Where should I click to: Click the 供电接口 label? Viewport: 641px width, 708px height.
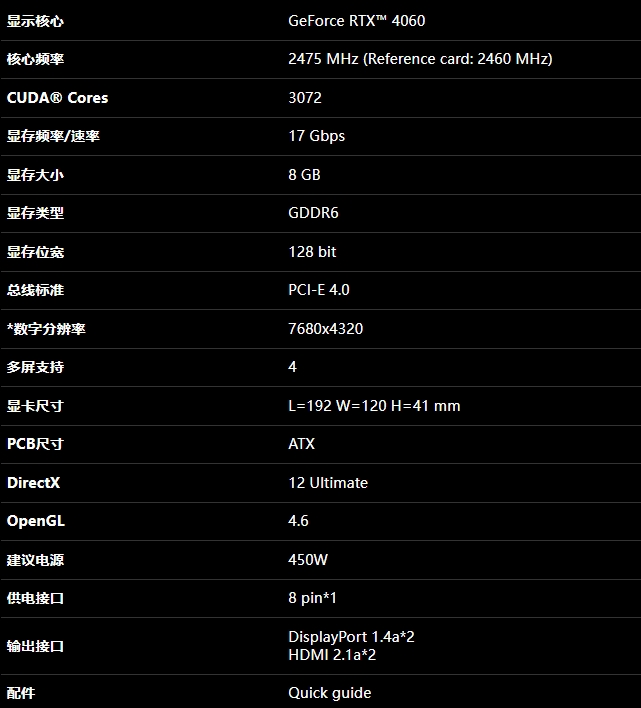coord(35,598)
